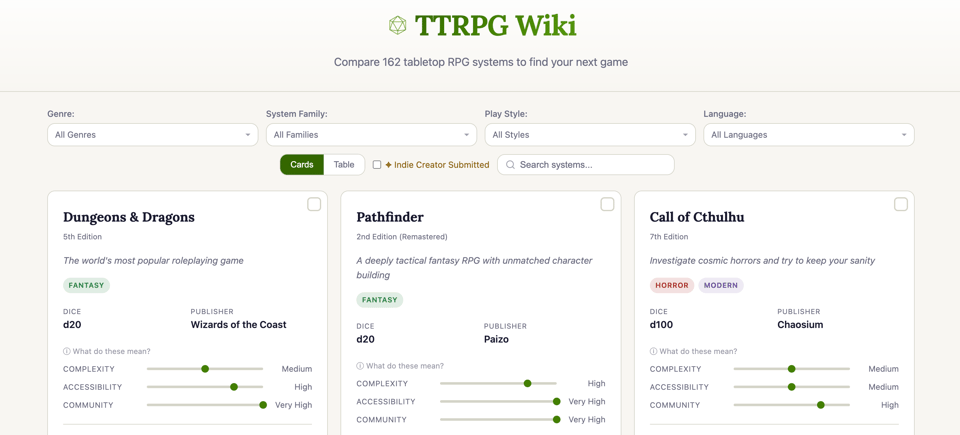Focus the Search systems input field
Image resolution: width=960 pixels, height=435 pixels.
(x=593, y=165)
